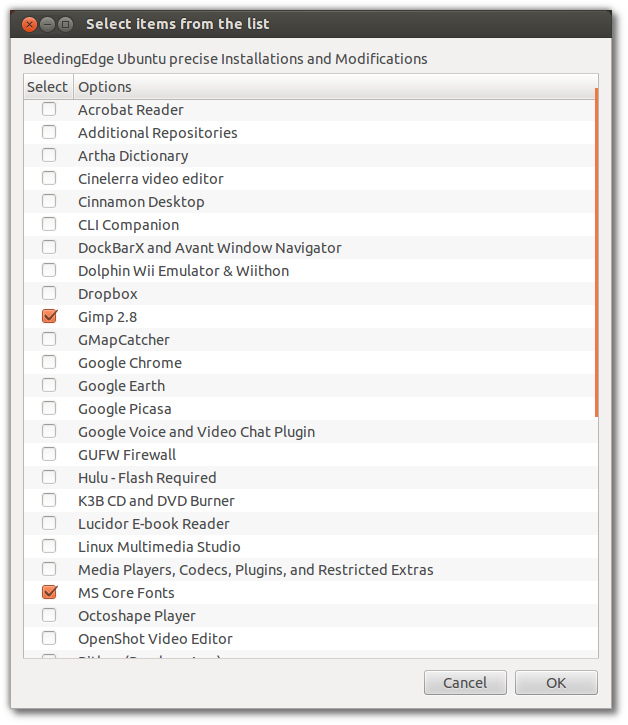628x725 pixels.
Task: Select the 'Octoshape Player' row text
Action: (x=136, y=616)
